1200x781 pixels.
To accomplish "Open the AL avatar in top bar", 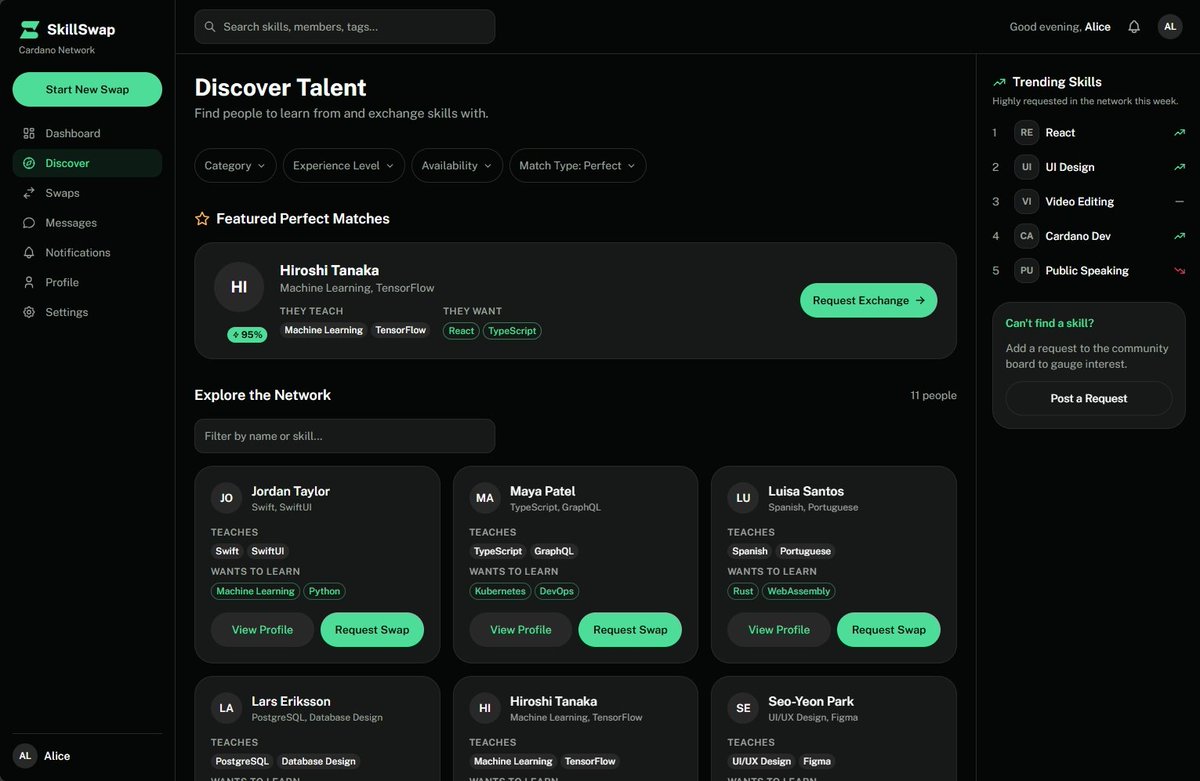I will (1170, 27).
